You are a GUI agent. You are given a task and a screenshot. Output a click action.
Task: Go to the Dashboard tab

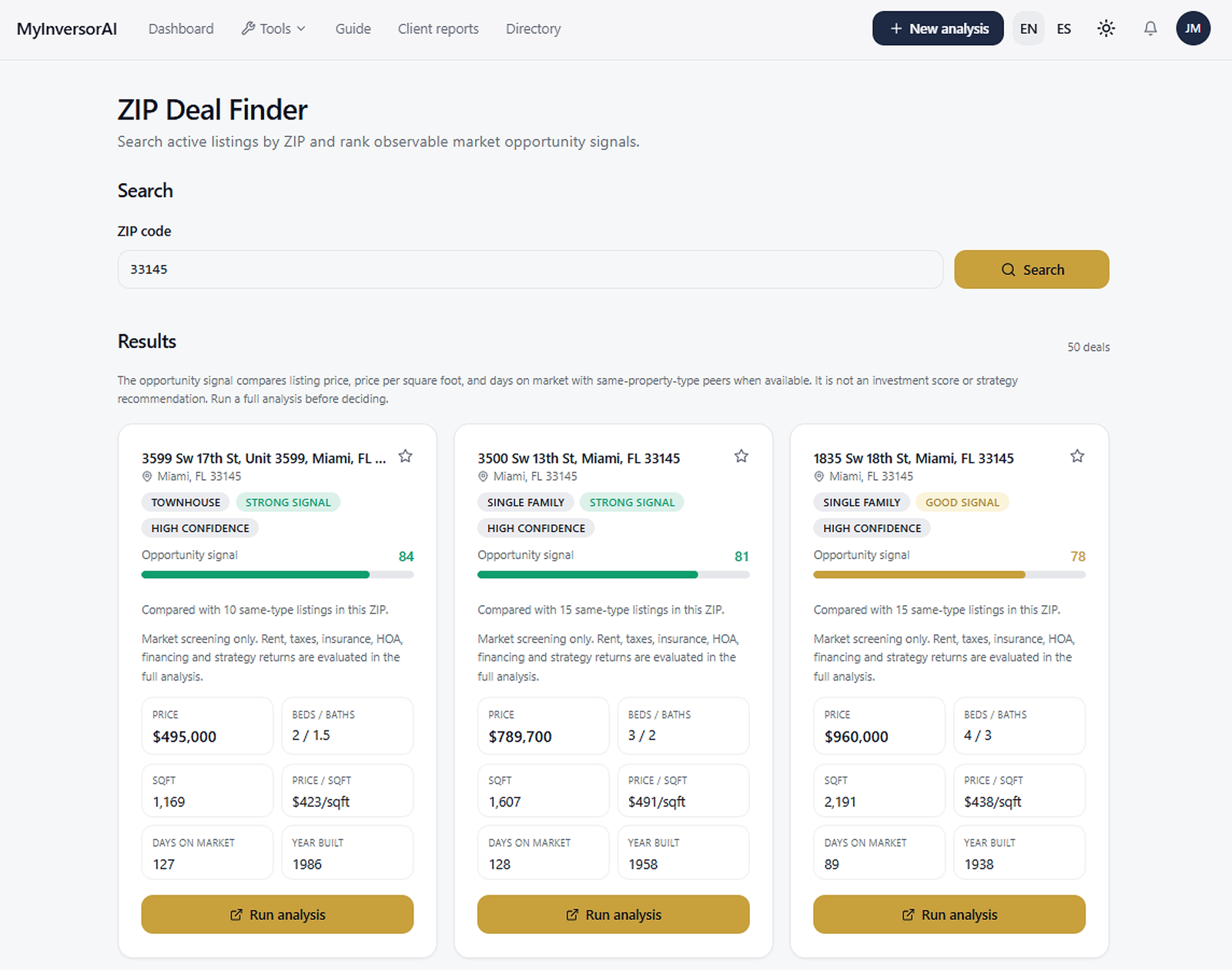pos(181,28)
